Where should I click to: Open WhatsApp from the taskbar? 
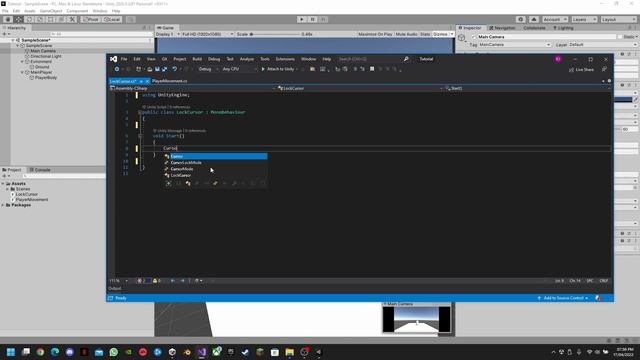coord(114,352)
